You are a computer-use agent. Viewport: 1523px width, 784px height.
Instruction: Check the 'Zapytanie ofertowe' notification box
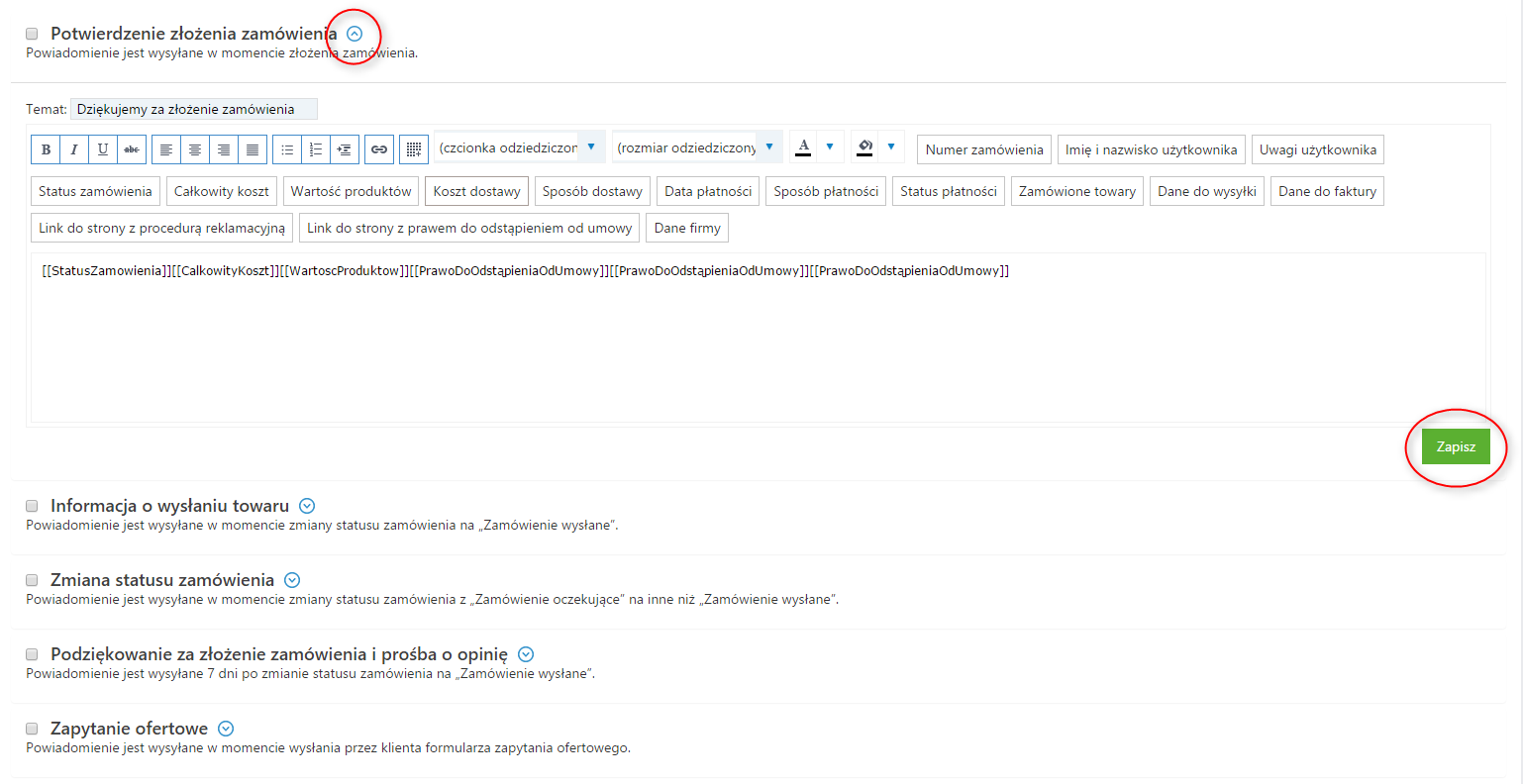[x=32, y=729]
